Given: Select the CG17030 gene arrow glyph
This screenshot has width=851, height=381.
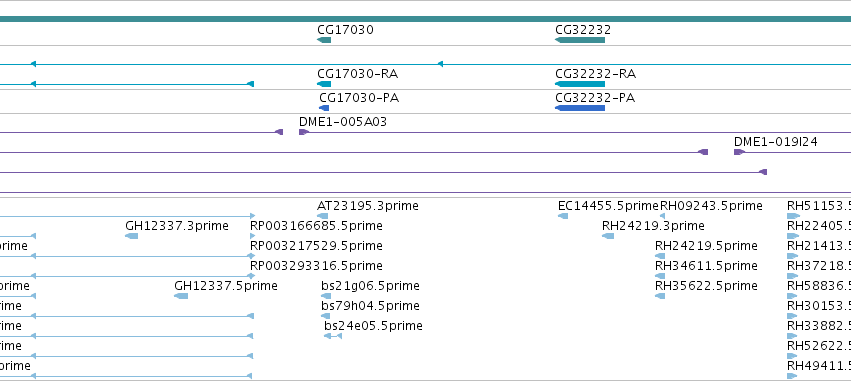Looking at the screenshot, I should click(324, 40).
